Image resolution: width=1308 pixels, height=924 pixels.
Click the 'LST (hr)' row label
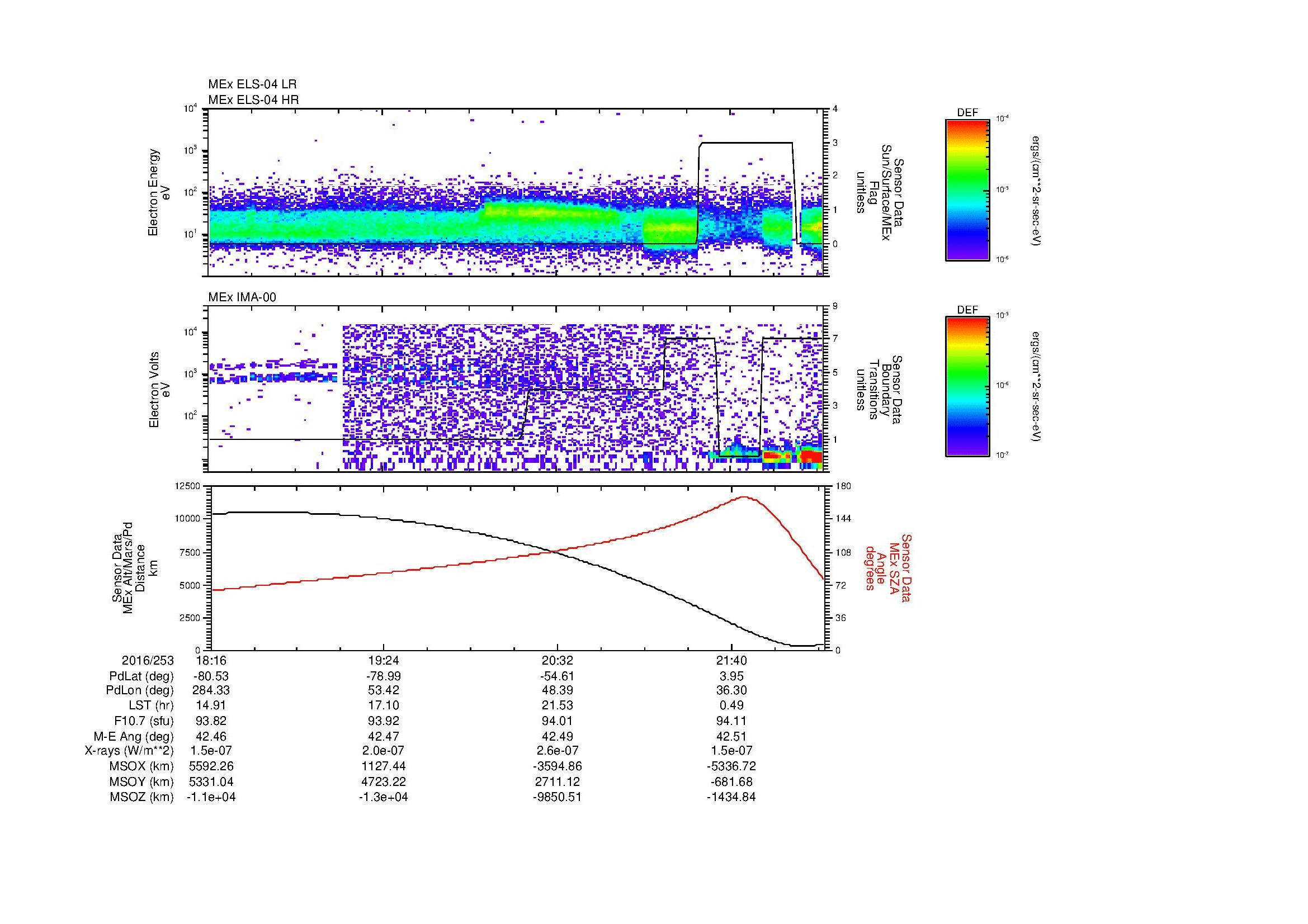(x=151, y=706)
